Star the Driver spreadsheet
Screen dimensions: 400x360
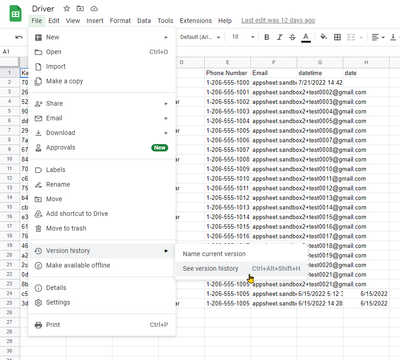[67, 8]
